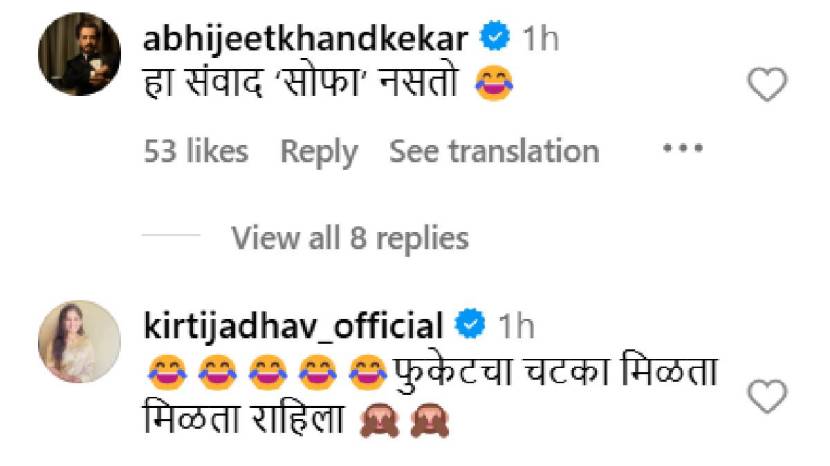Click the 1h timestamp on abhijeetkhandkekar's comment
830x466 pixels.
click(540, 38)
